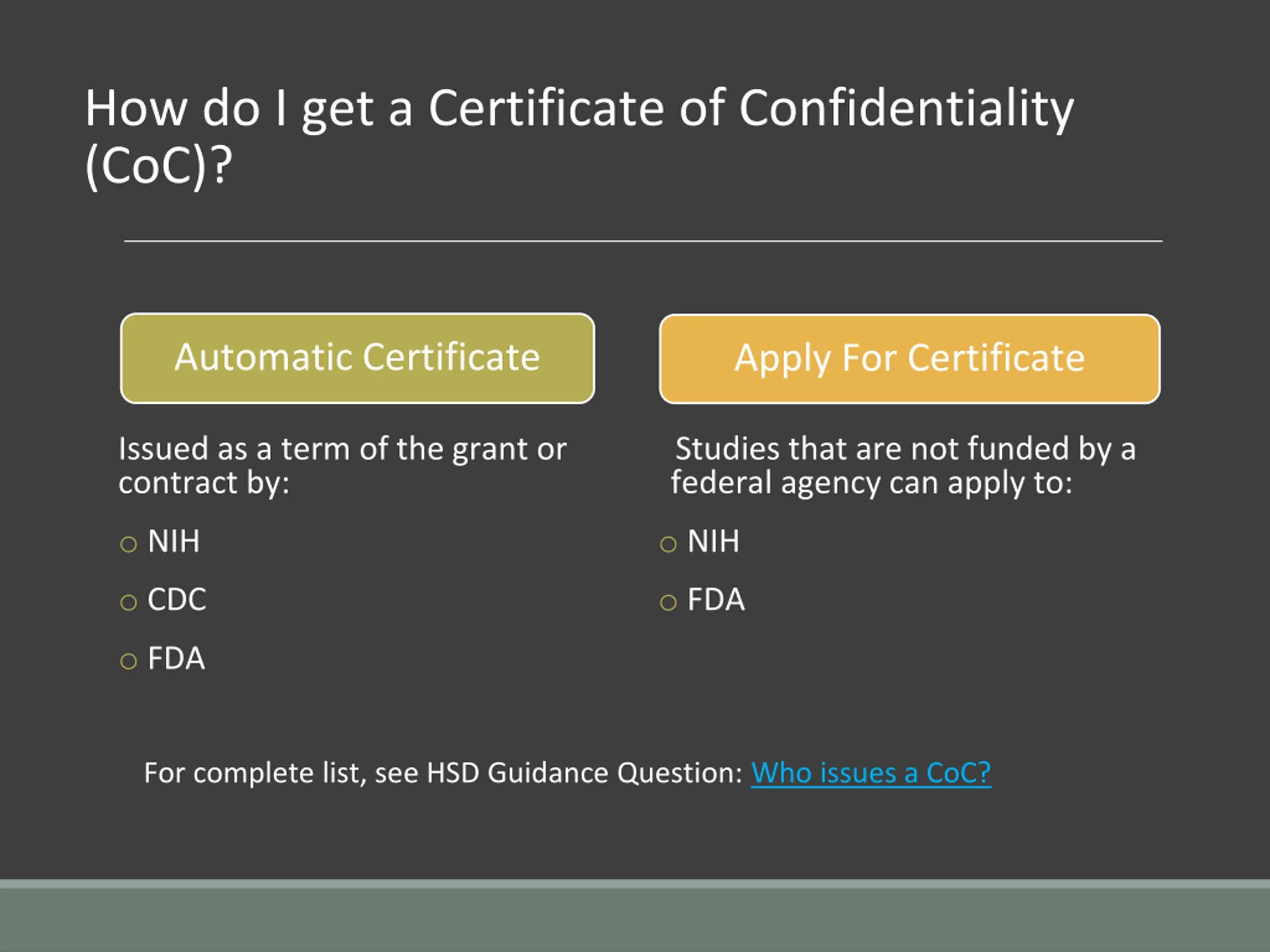
Task: Click the Automatic Certificate box
Action: [x=357, y=358]
